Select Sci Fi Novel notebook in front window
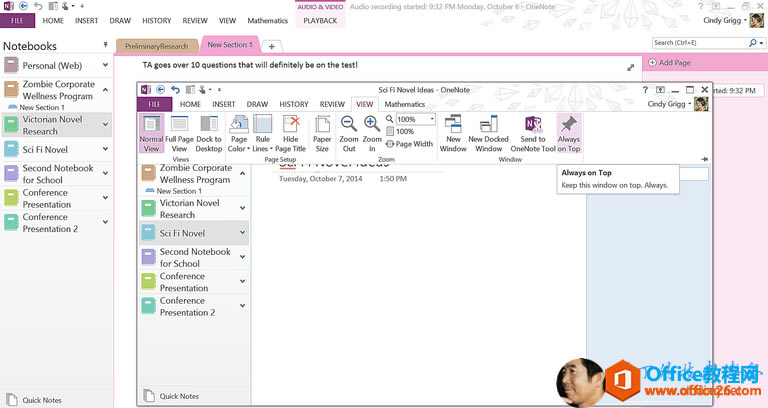This screenshot has height=408, width=768. (193, 234)
